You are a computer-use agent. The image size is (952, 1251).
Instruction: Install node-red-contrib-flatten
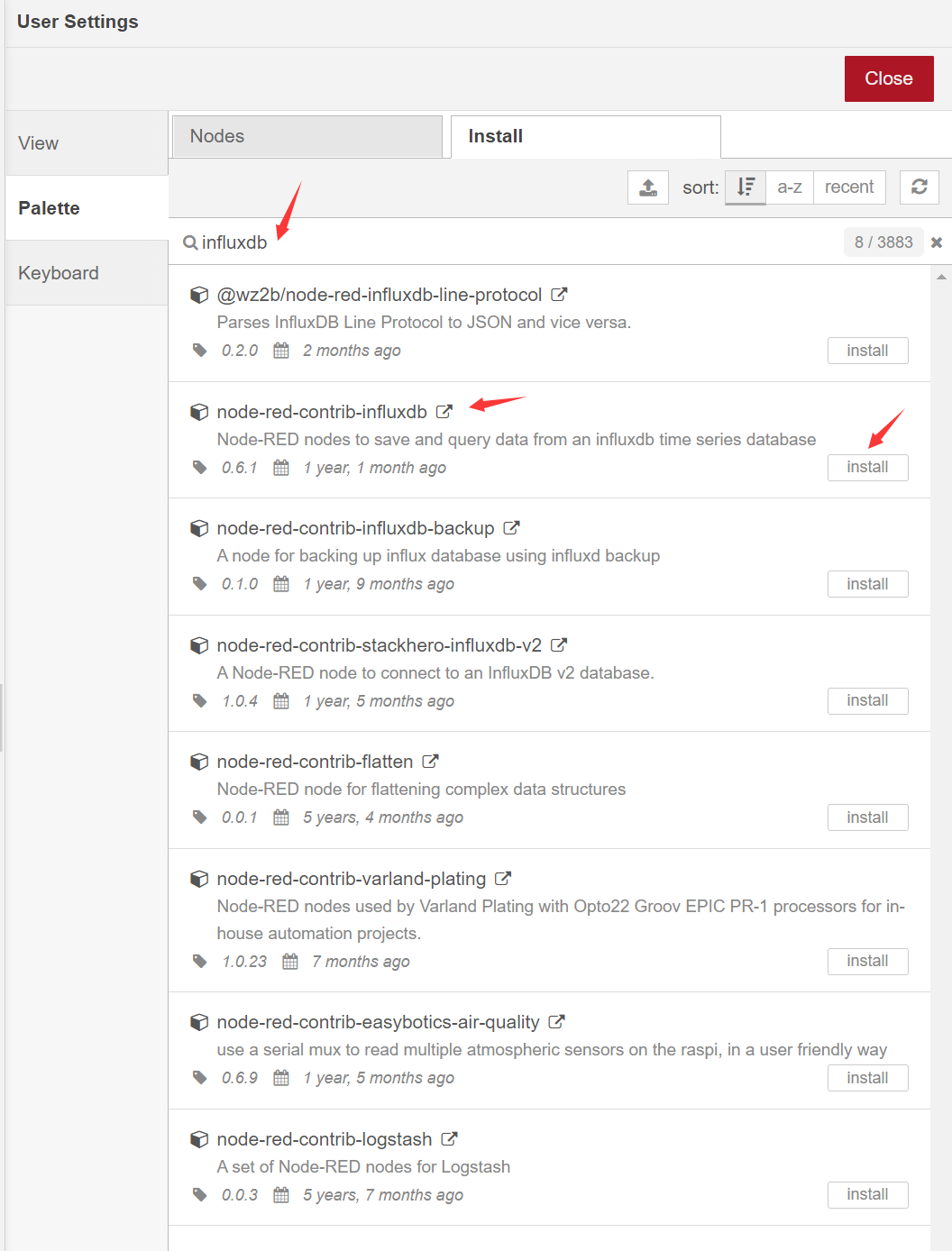pos(867,817)
